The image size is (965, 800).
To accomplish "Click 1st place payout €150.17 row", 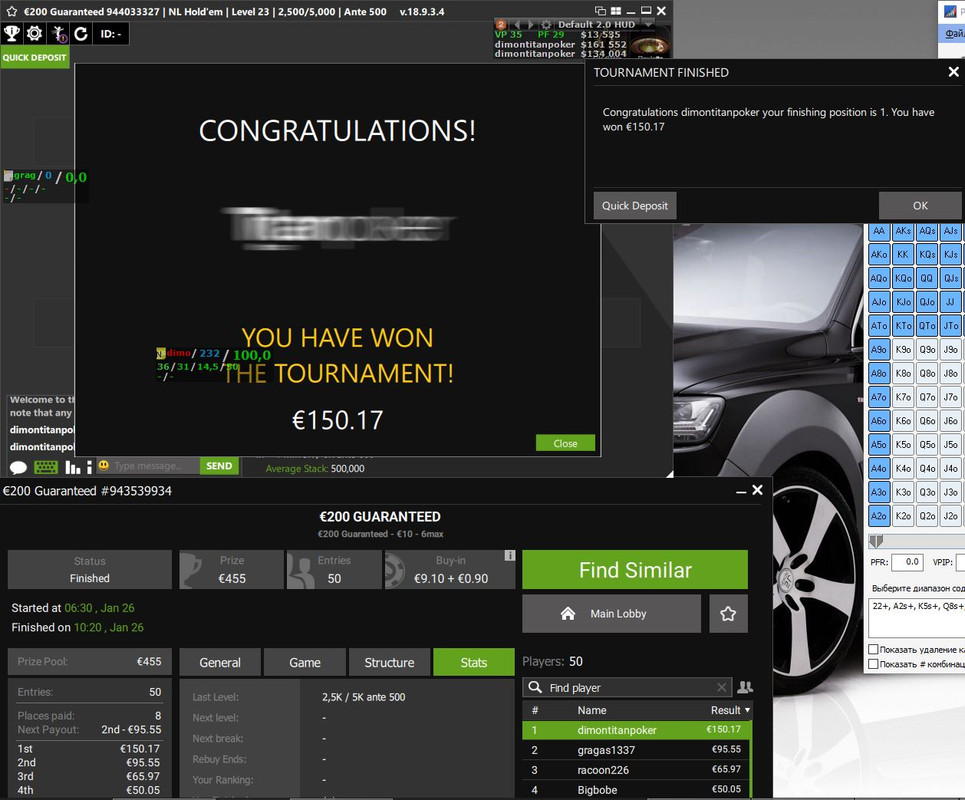I will tap(88, 748).
